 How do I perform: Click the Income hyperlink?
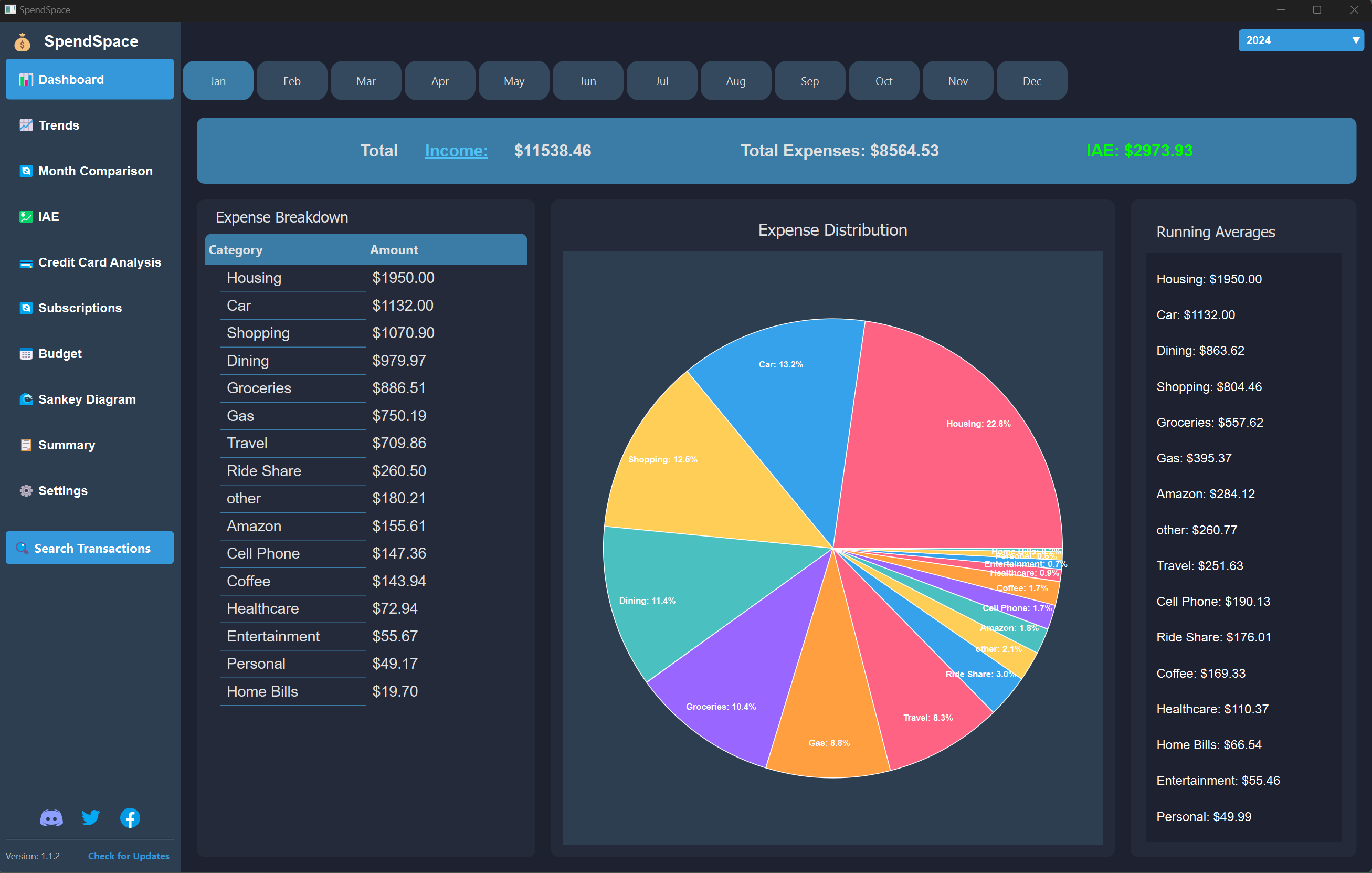pyautogui.click(x=456, y=151)
